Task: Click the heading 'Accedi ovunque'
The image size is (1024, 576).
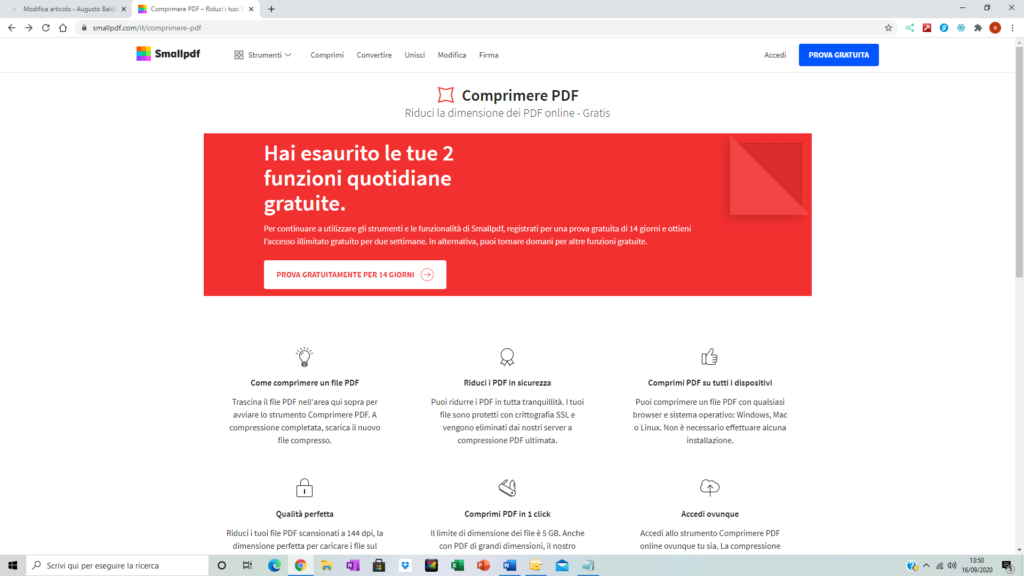Action: (x=710, y=514)
